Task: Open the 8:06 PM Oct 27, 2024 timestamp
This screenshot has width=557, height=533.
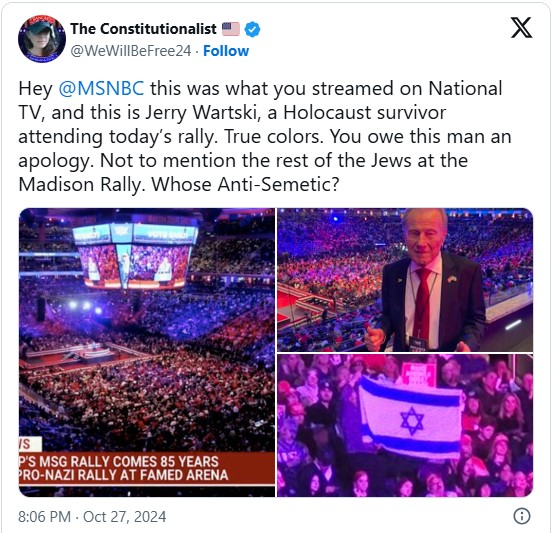Action: 92,517
